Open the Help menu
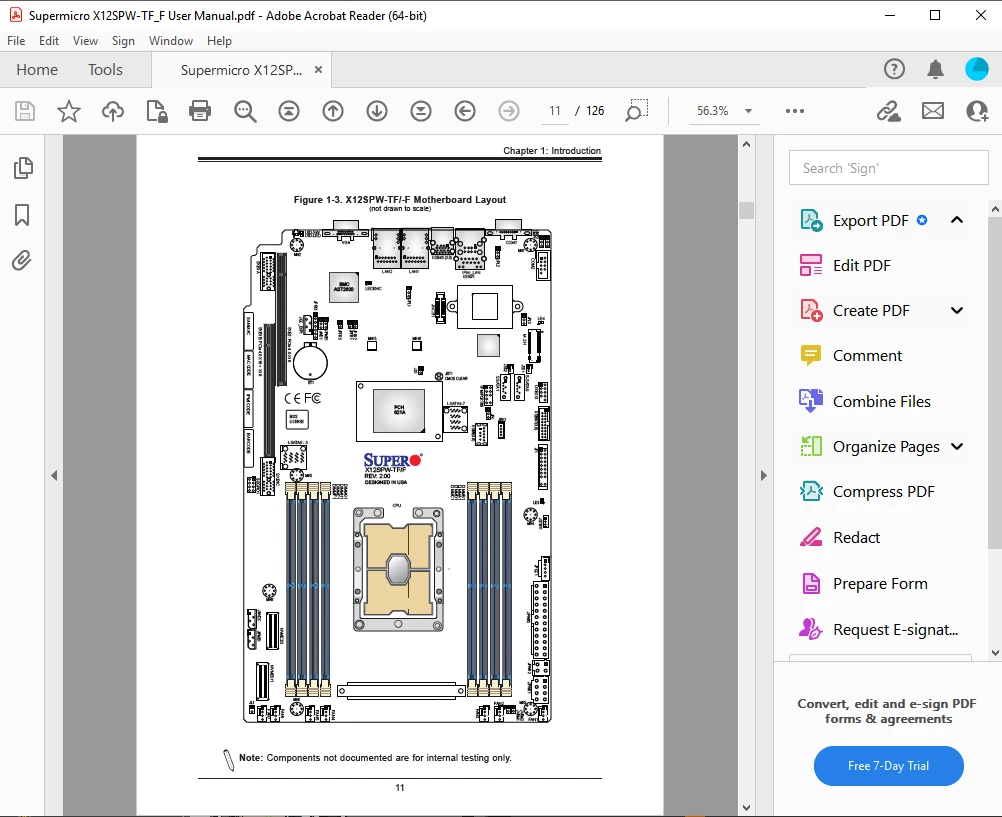Viewport: 1002px width, 817px height. click(x=219, y=41)
